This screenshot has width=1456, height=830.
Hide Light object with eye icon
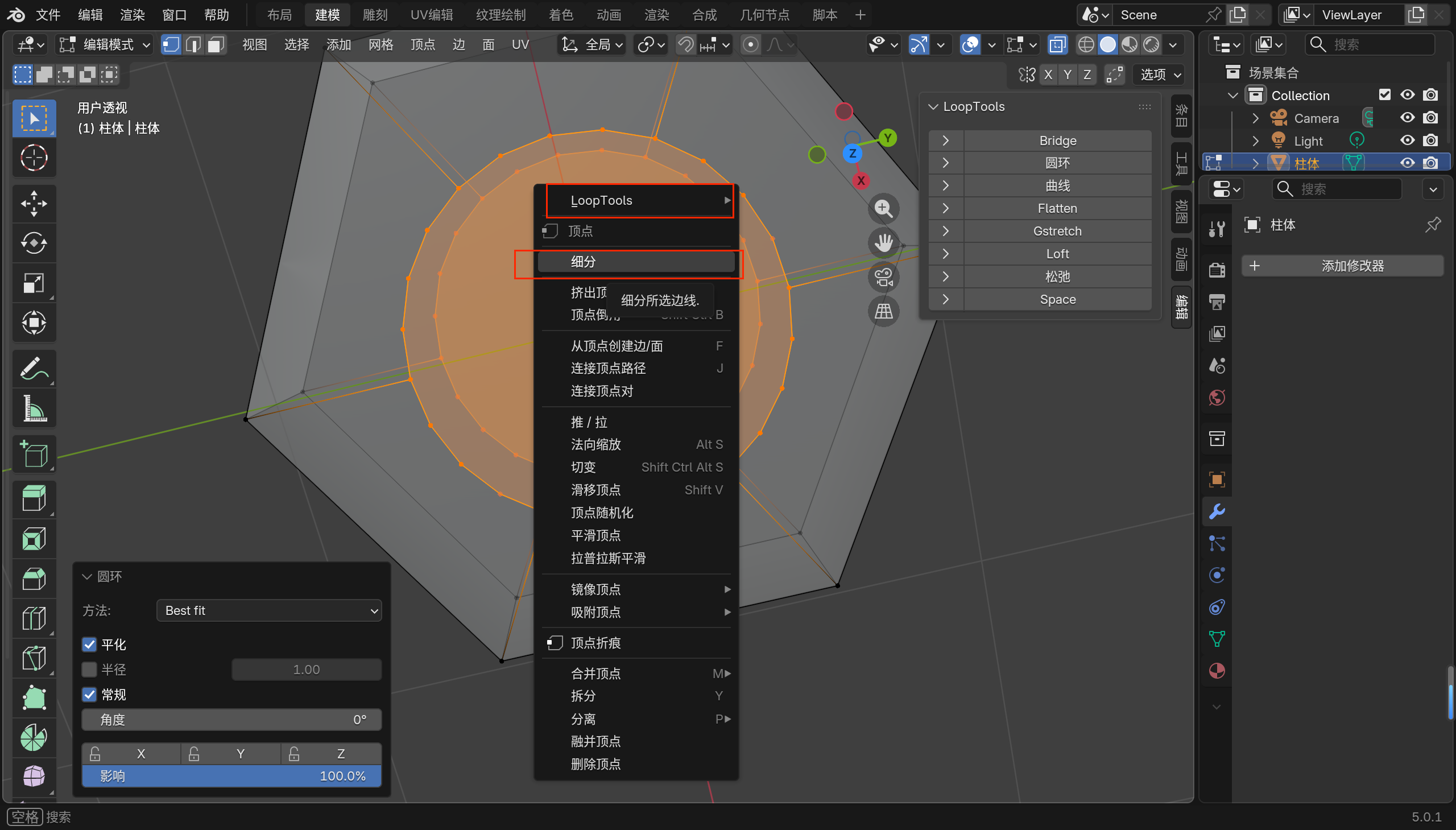pyautogui.click(x=1407, y=141)
